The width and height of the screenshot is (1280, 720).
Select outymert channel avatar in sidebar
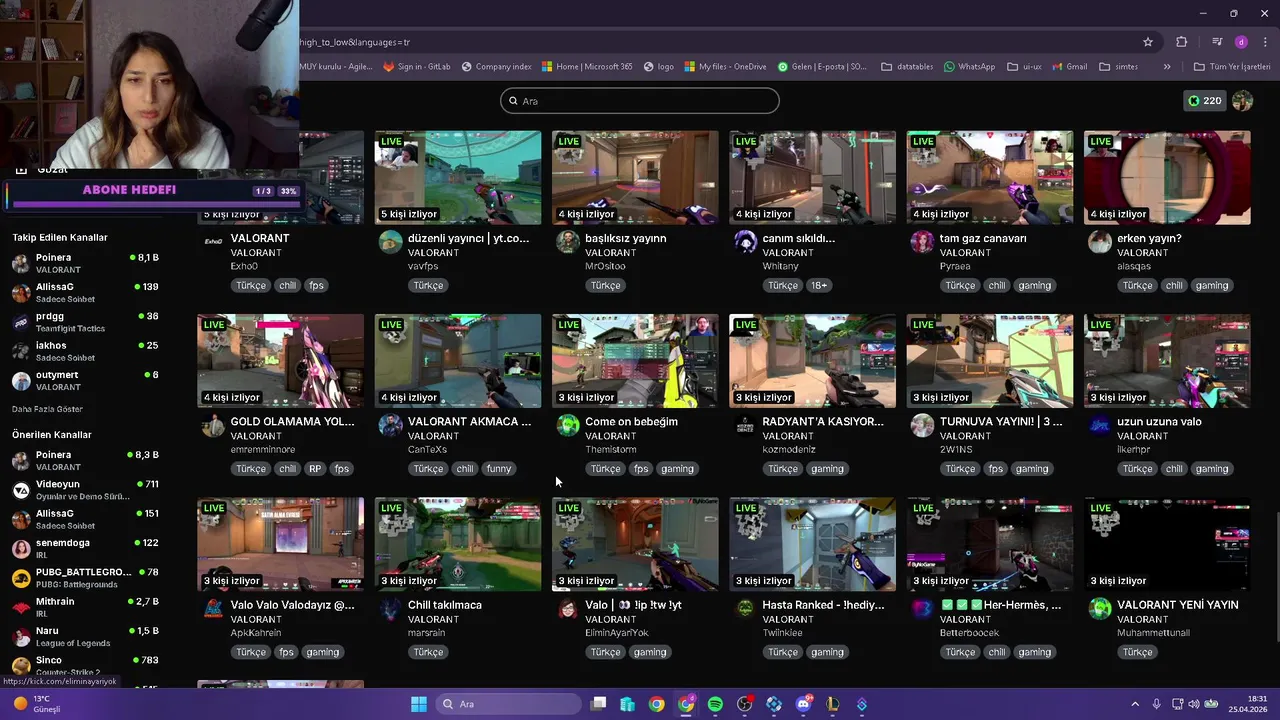point(21,380)
